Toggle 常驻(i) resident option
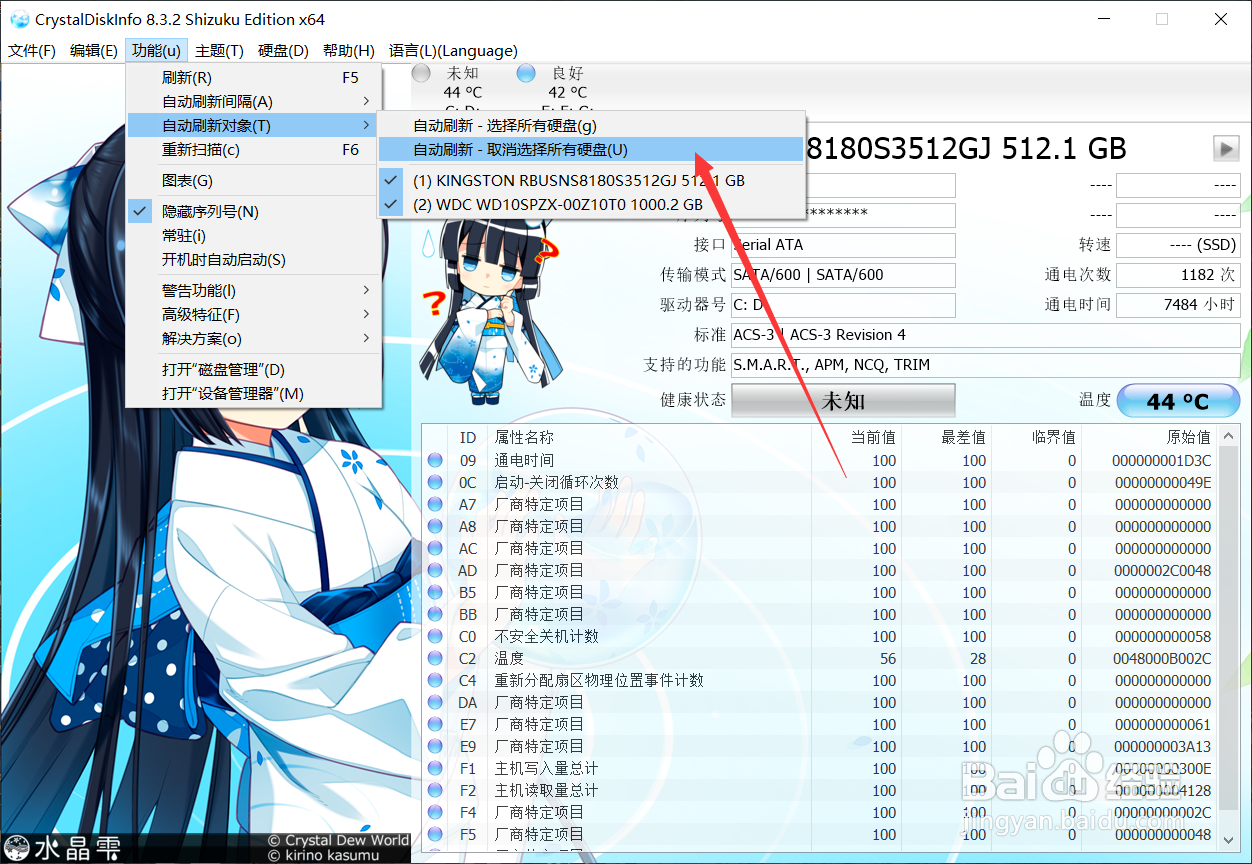The image size is (1252, 864). 254,236
